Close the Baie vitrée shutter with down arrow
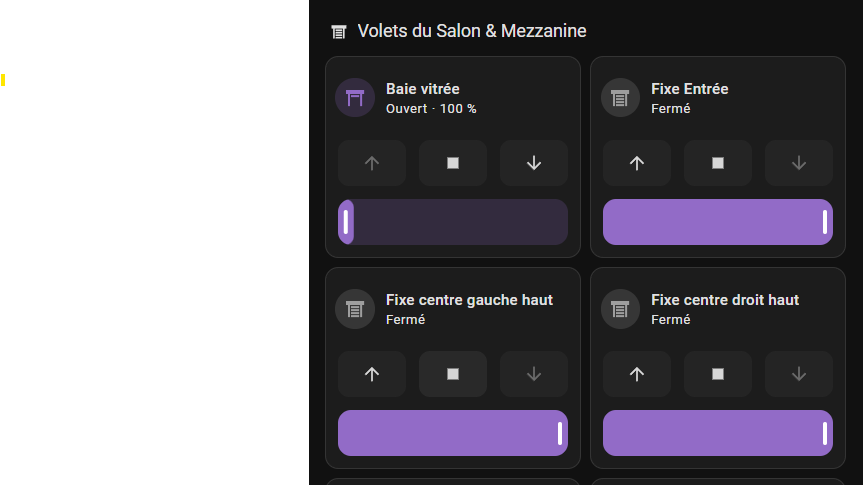The width and height of the screenshot is (863, 485). (534, 163)
